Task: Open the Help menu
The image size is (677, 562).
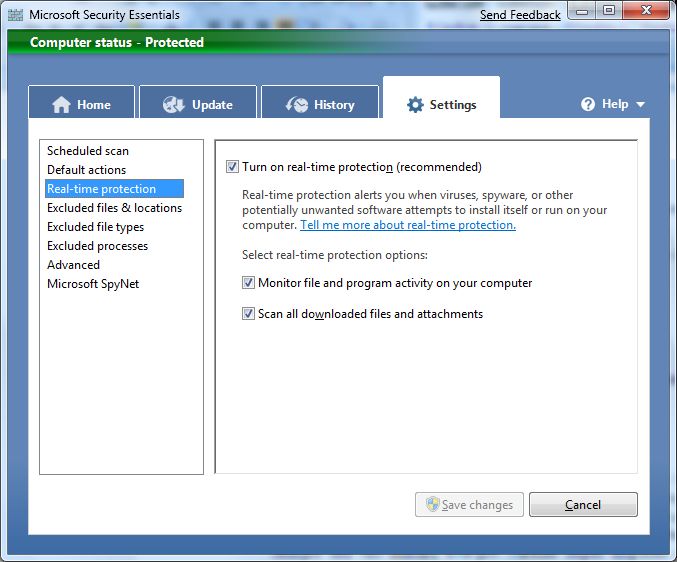Action: 613,104
